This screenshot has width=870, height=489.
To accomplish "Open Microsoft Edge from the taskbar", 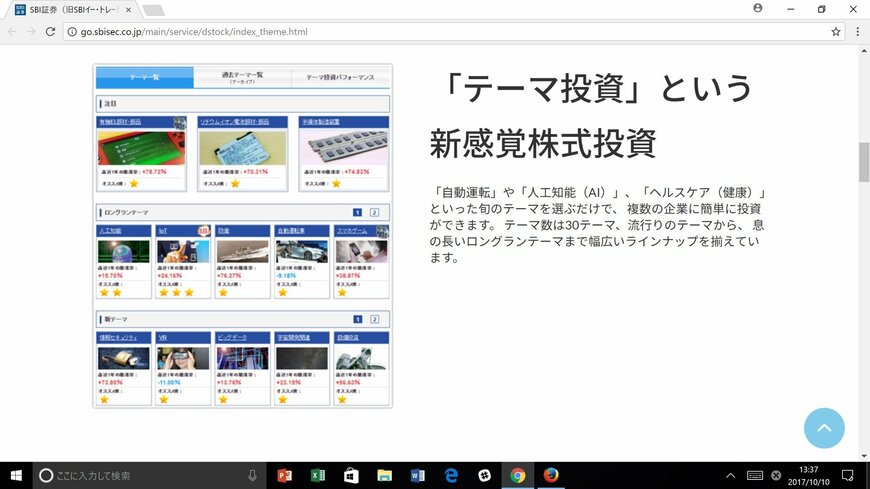I will (x=451, y=475).
